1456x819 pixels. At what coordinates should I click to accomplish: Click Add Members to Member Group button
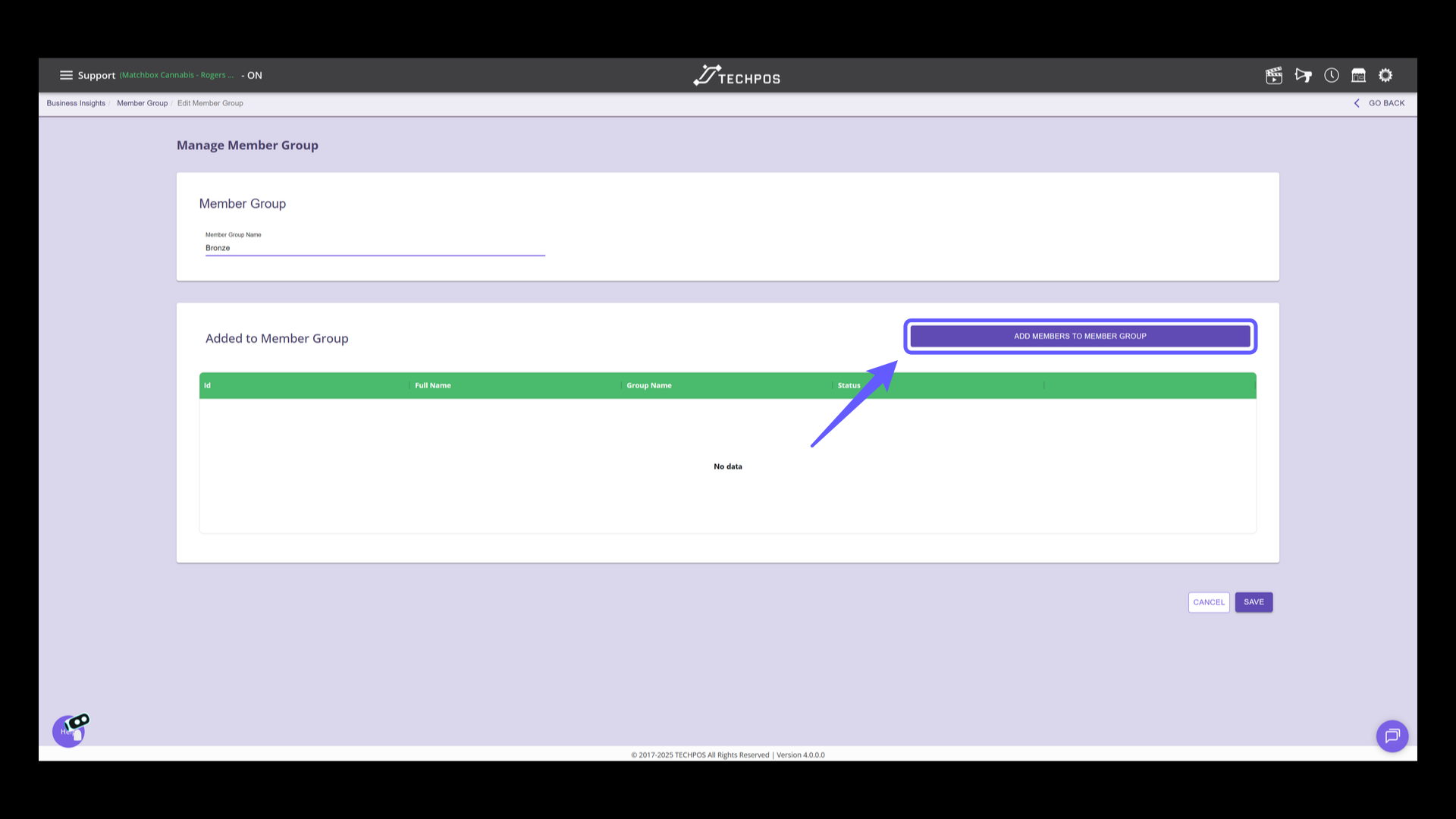pyautogui.click(x=1080, y=336)
